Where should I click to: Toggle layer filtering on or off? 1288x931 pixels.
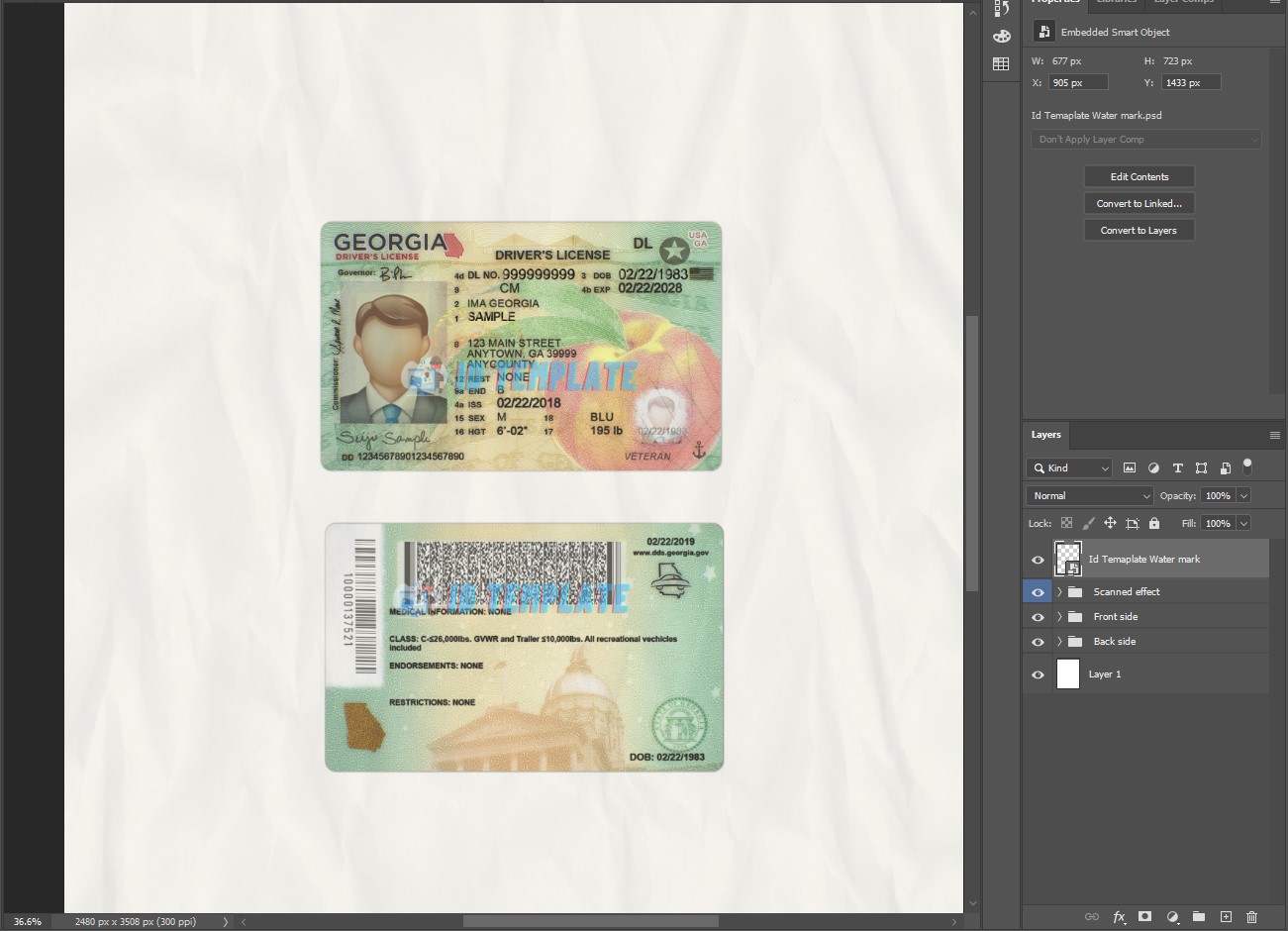pyautogui.click(x=1247, y=465)
